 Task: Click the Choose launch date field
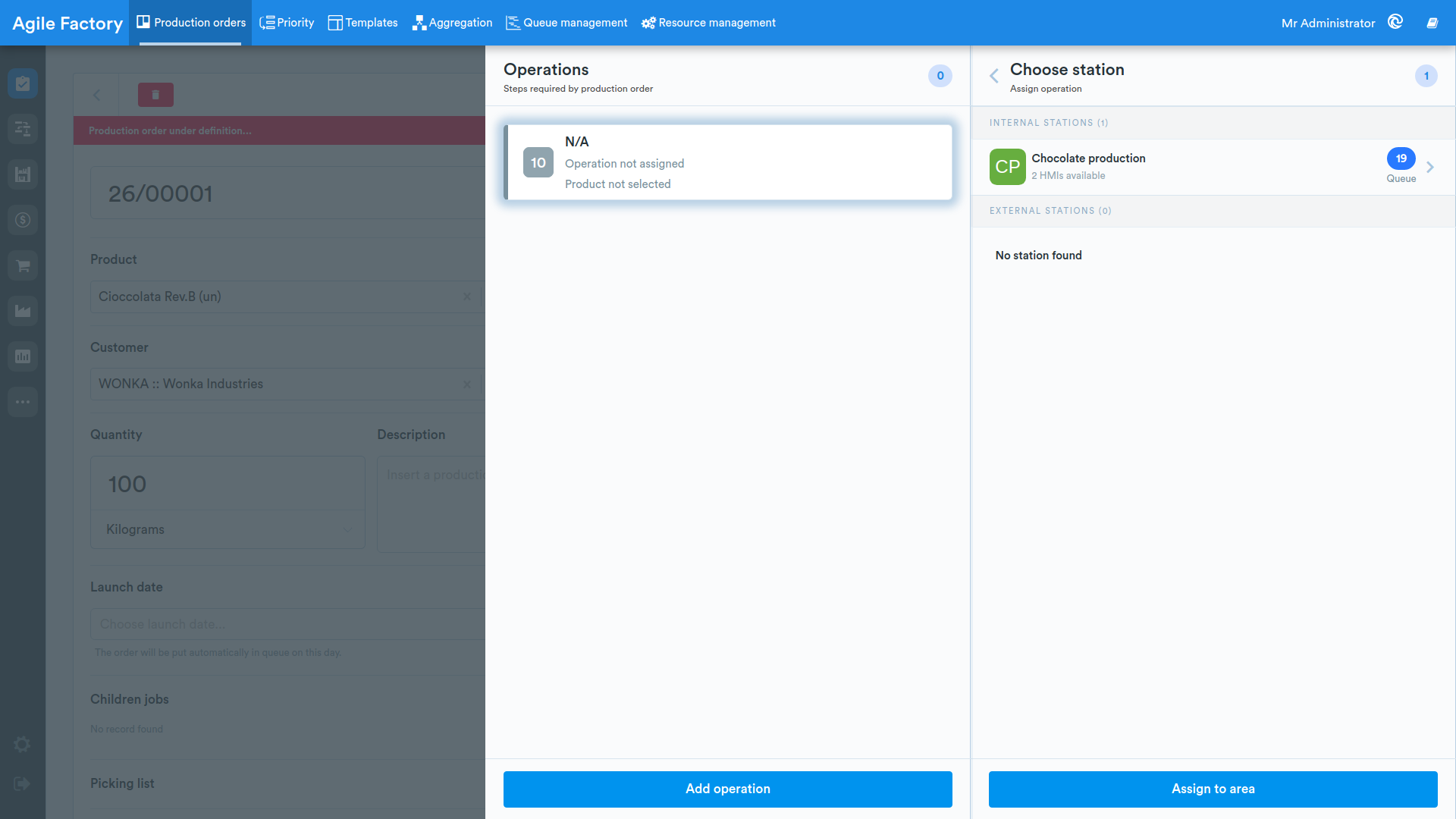click(288, 624)
